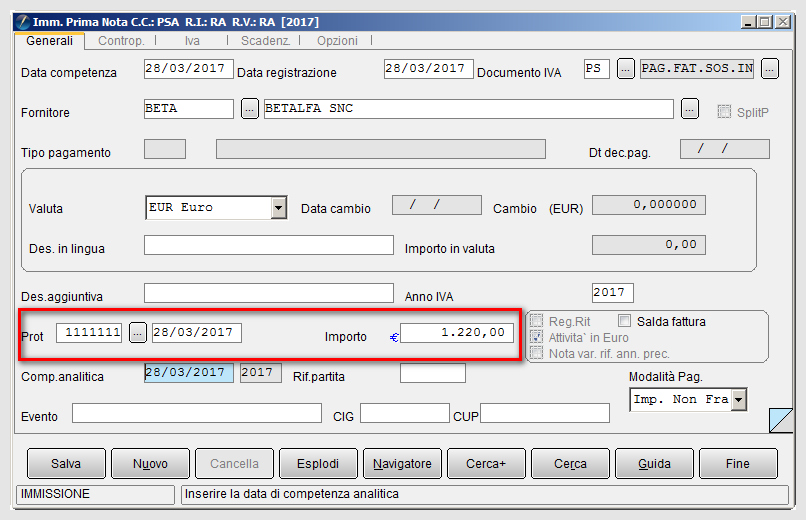The height and width of the screenshot is (520, 806).
Task: Open the Scadenz. tab
Action: 265,41
